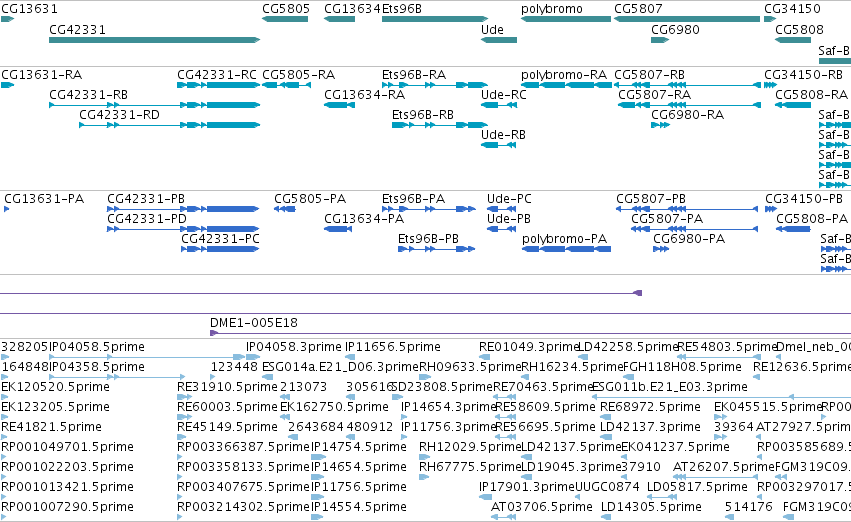The image size is (851, 522).
Task: Select the Ets96B-RA transcript label
Action: coord(414,75)
